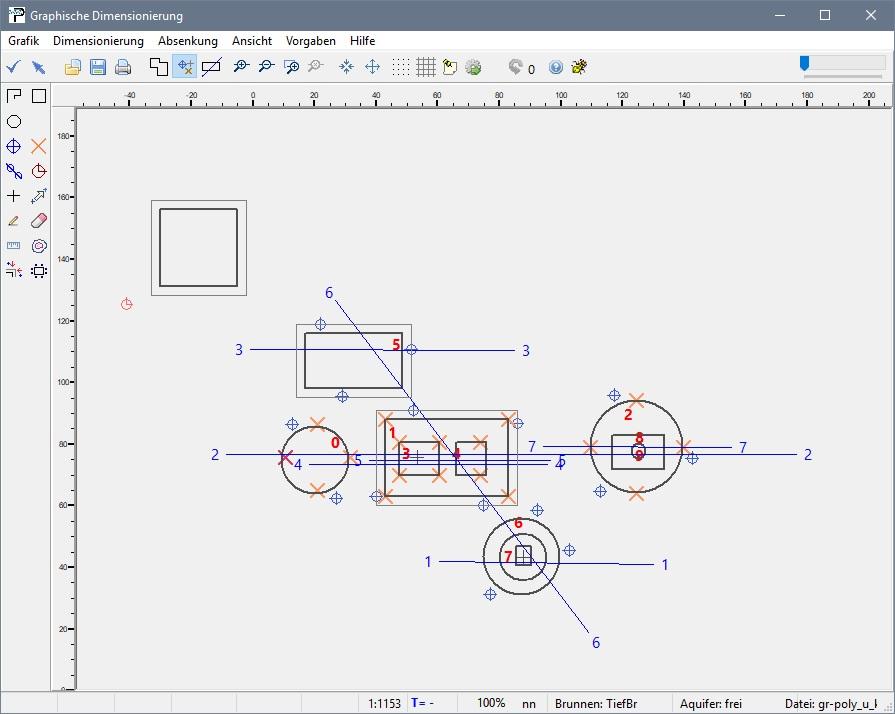Choose the circle drawing tool
This screenshot has height=714, width=895.
click(14, 121)
